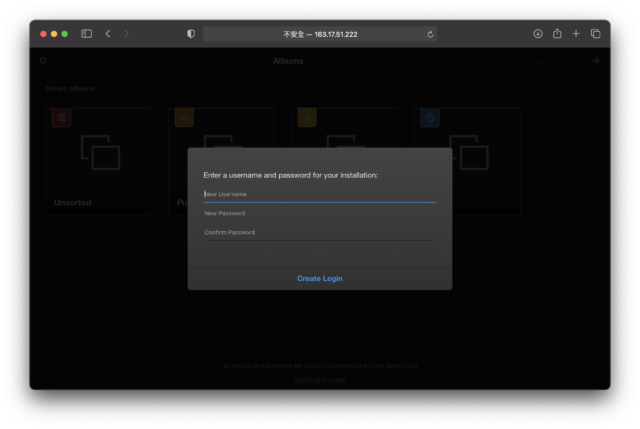
Task: Reload the page with refresh icon
Action: pos(430,34)
